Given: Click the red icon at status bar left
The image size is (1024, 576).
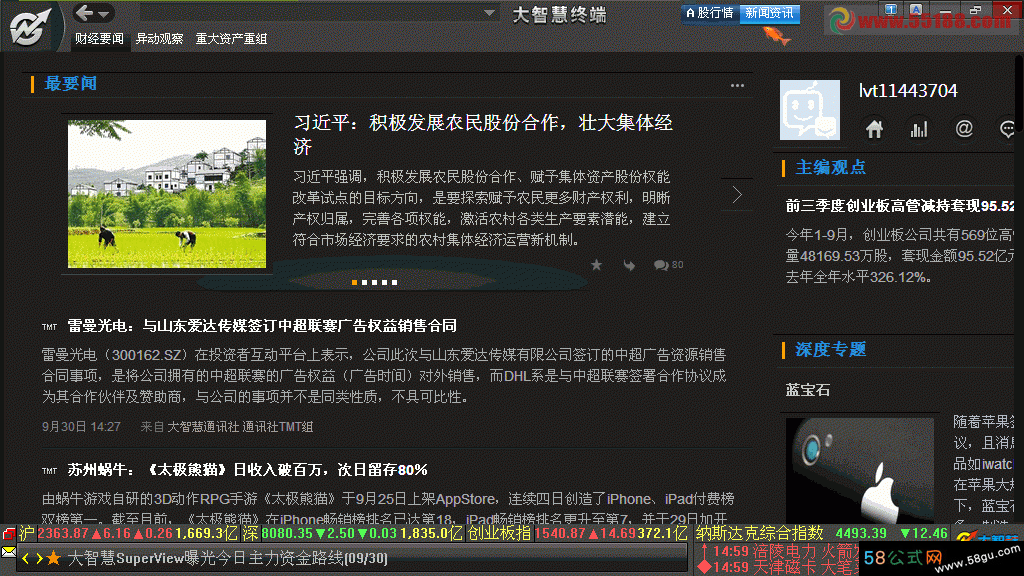Looking at the screenshot, I should [8, 534].
